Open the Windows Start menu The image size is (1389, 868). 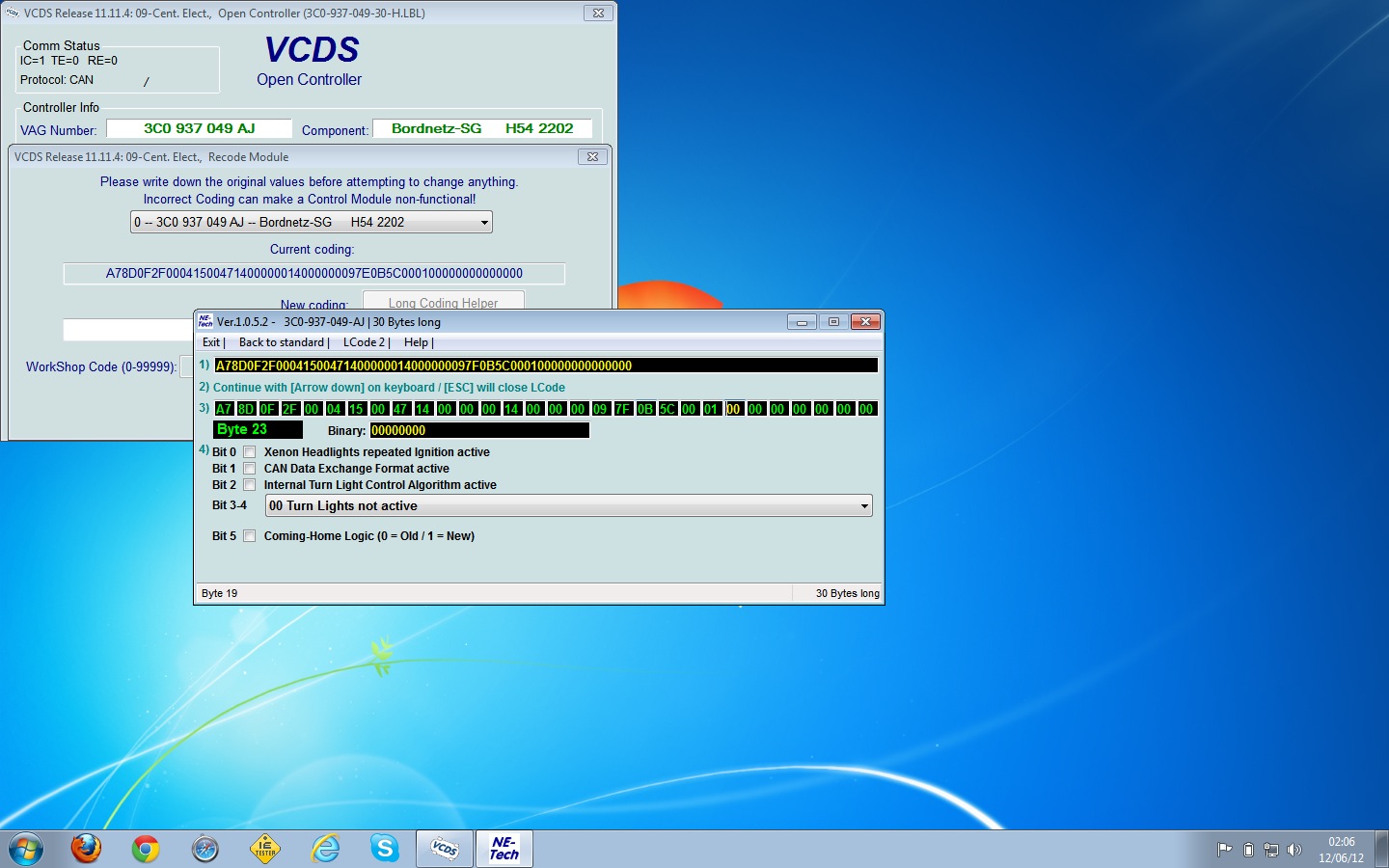[26, 849]
